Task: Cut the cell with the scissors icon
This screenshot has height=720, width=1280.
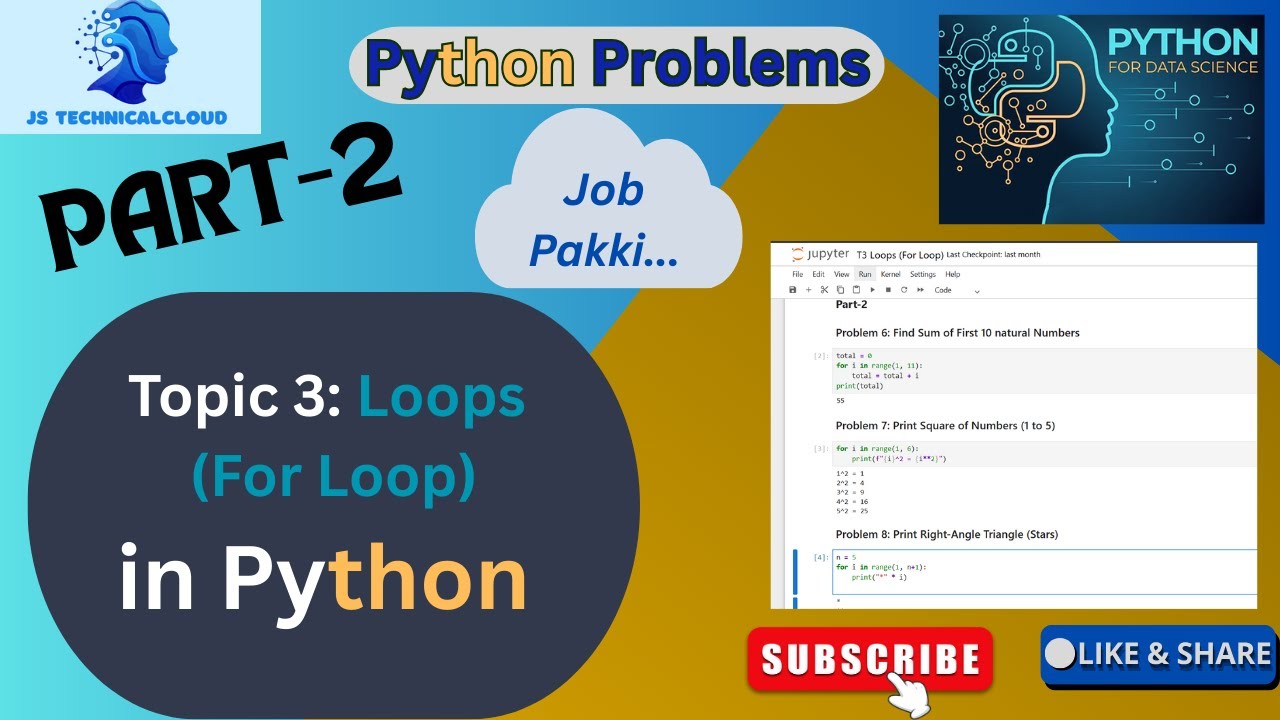Action: point(824,290)
